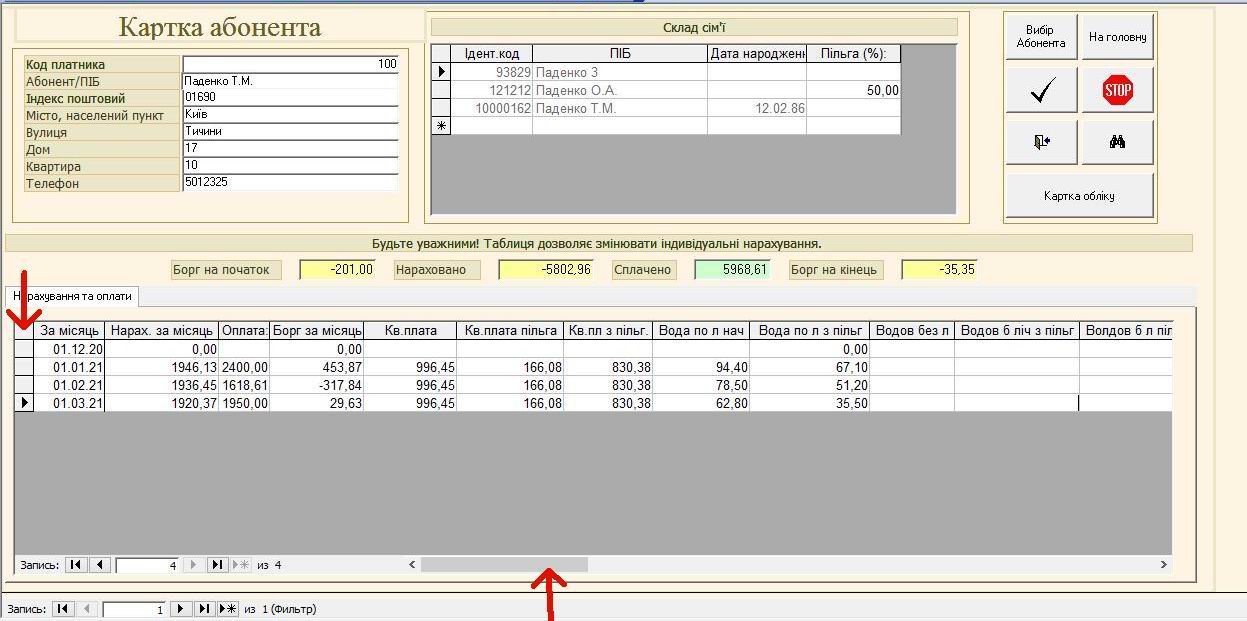Click the birth date cell 12.02.86
This screenshot has height=621, width=1247.
(757, 108)
